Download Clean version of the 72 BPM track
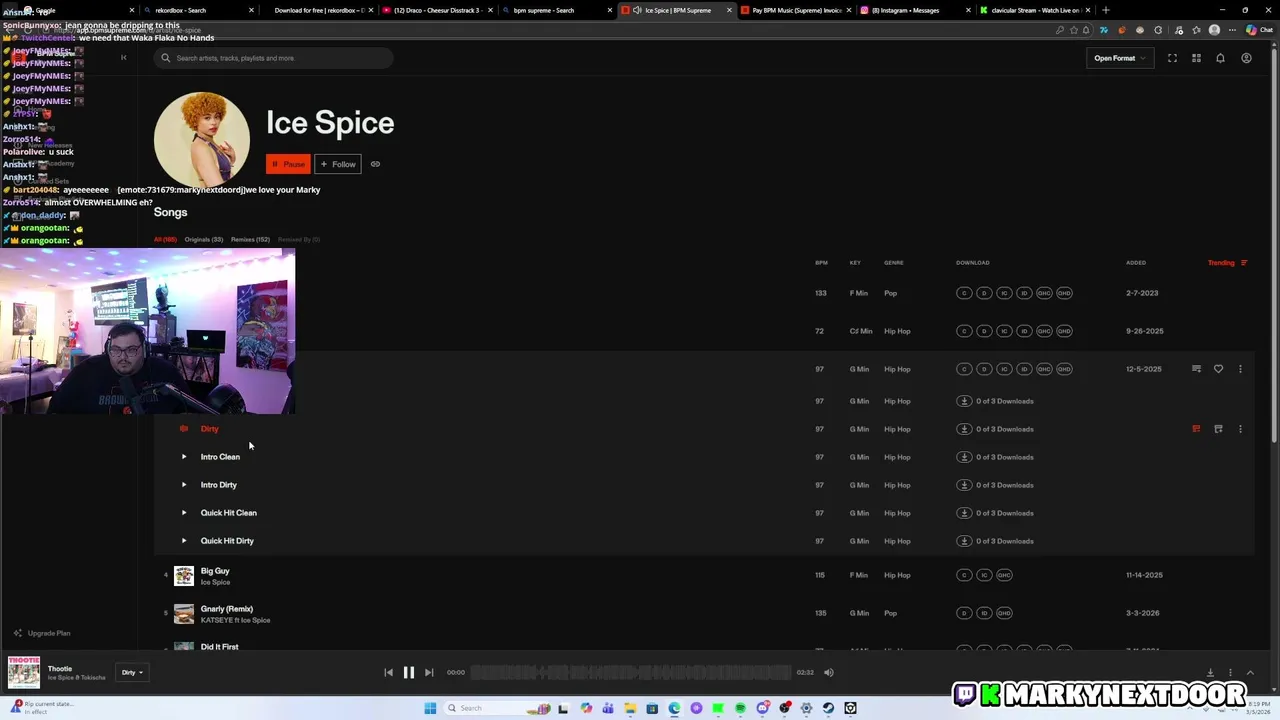This screenshot has width=1280, height=720. pyautogui.click(x=964, y=331)
